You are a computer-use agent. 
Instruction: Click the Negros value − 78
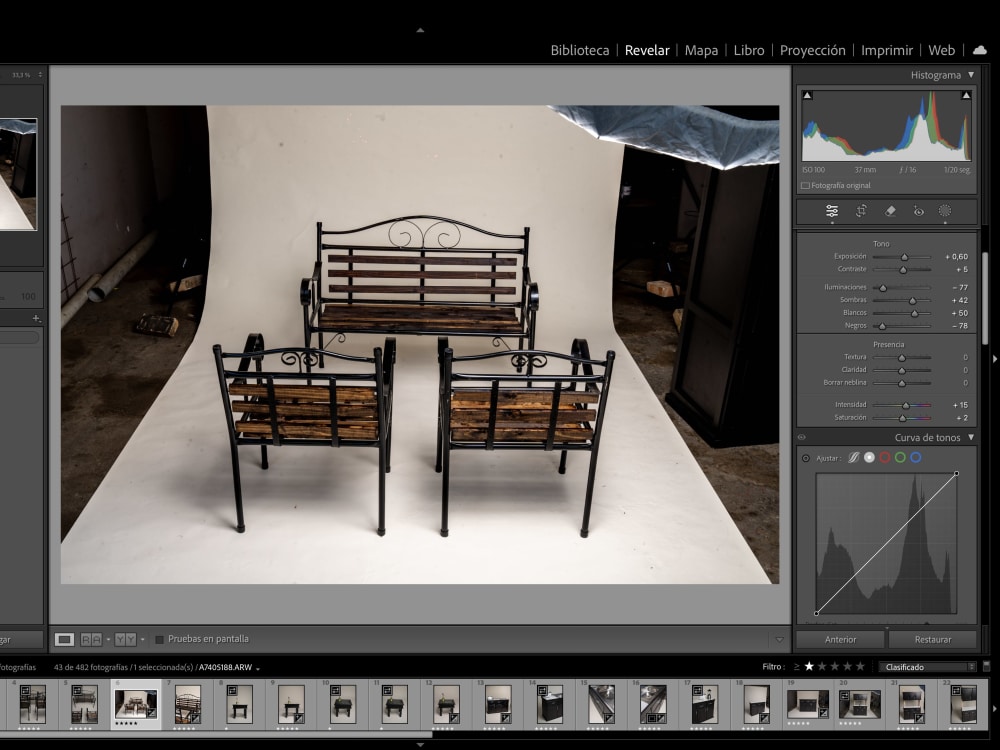pos(960,326)
